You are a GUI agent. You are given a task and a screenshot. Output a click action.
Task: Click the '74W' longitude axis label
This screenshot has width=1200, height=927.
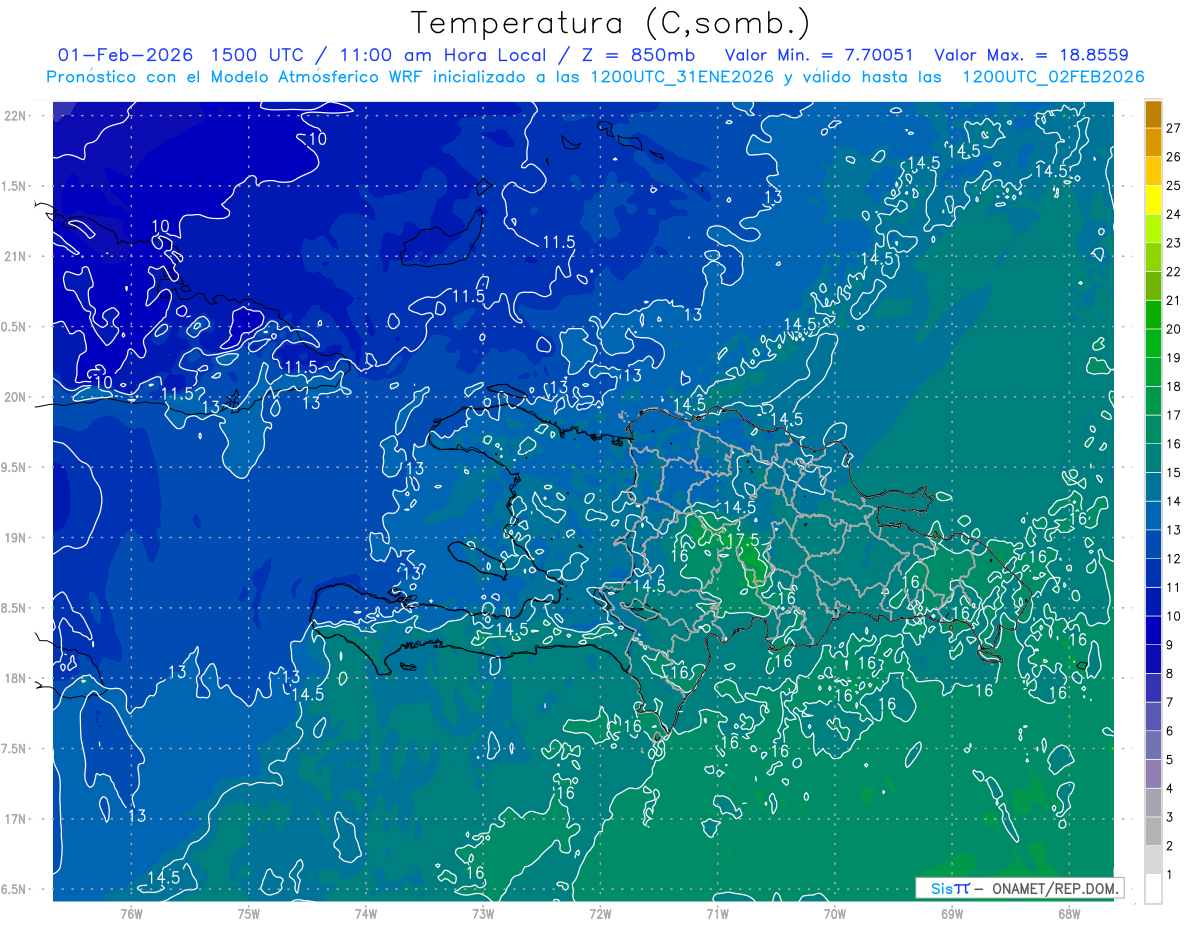366,913
